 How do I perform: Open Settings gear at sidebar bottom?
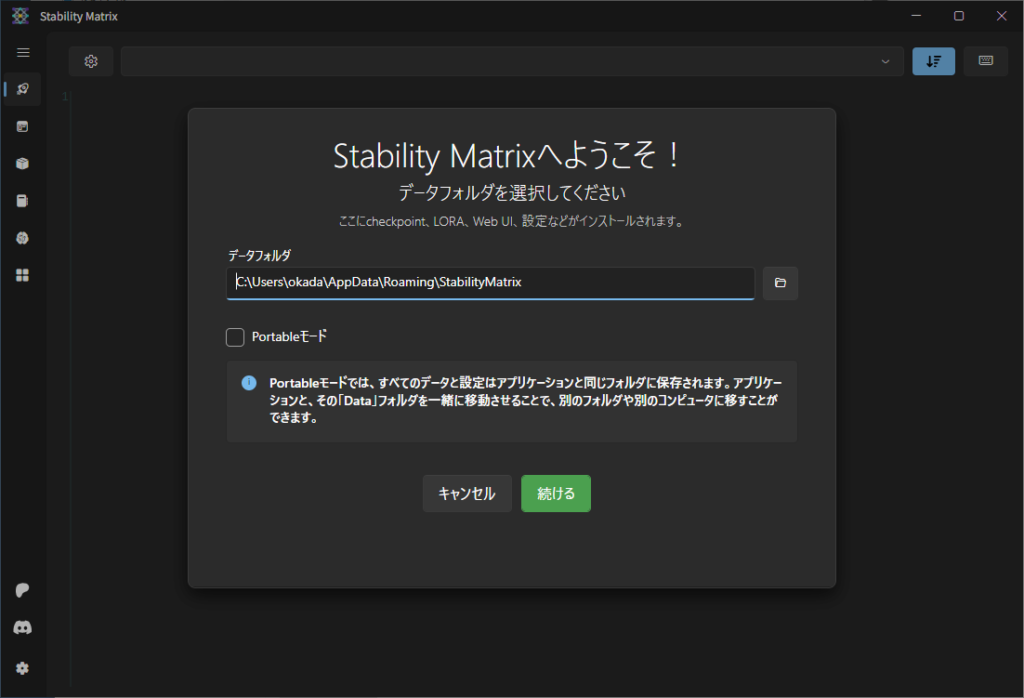[23, 668]
